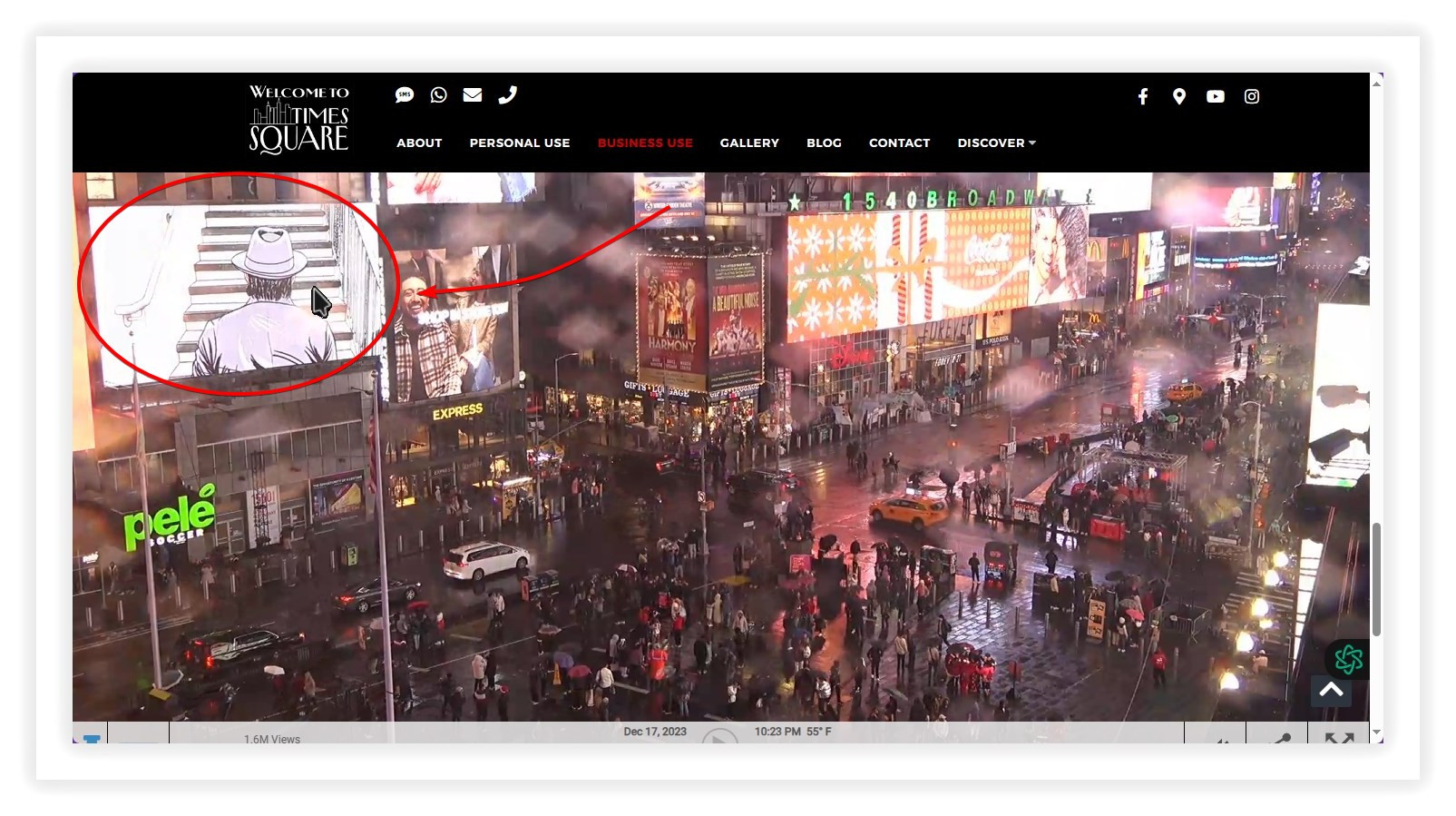
Task: Click the phone call icon
Action: [x=507, y=94]
